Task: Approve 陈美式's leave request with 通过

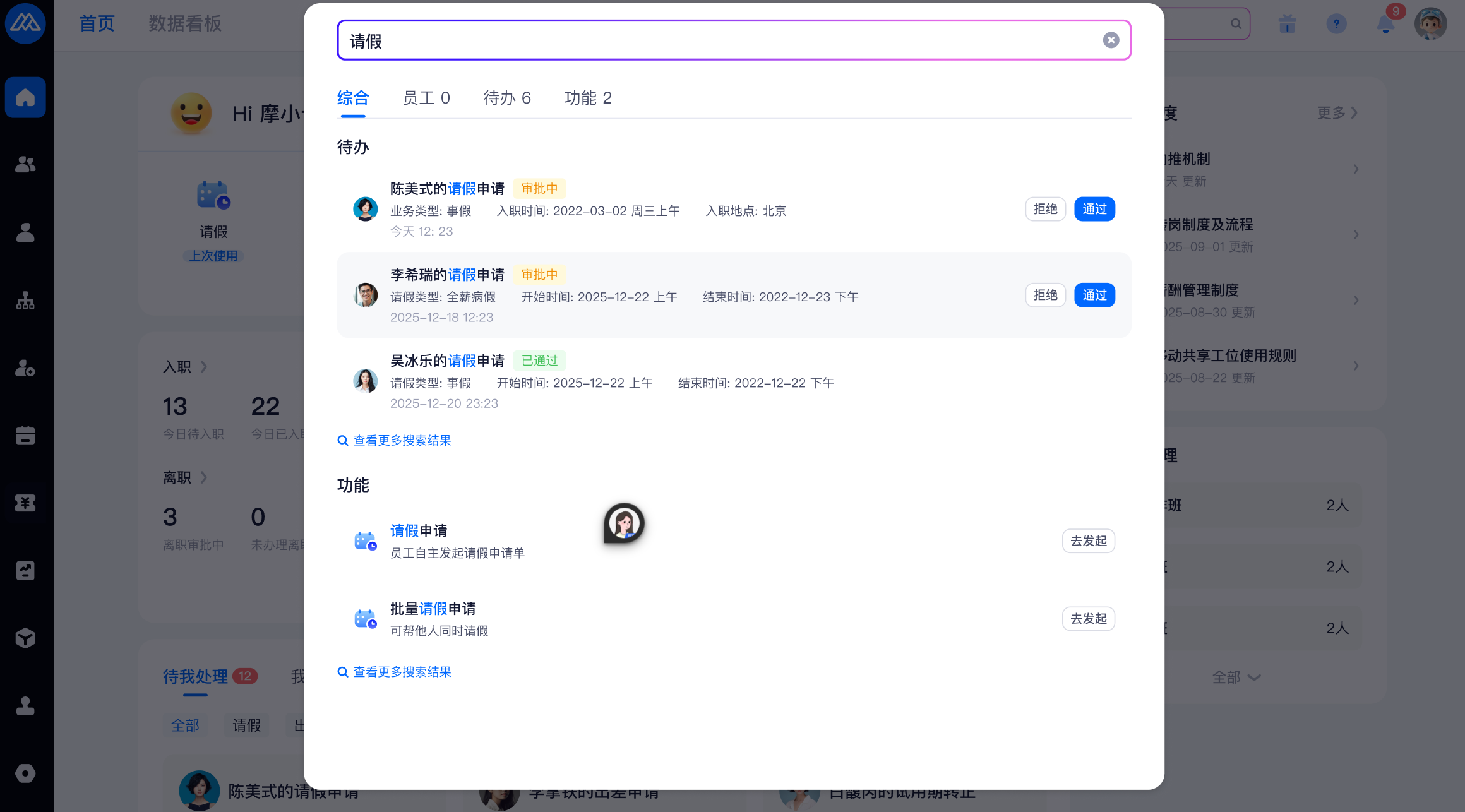Action: tap(1094, 209)
